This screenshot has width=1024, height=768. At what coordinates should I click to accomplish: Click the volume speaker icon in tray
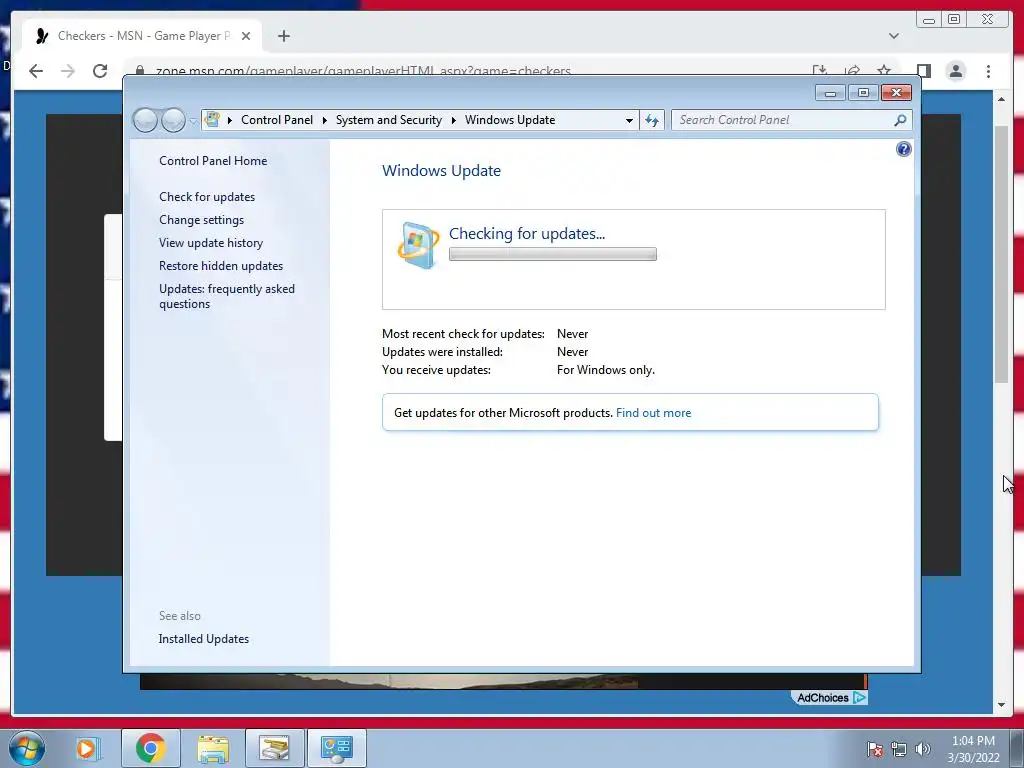922,749
